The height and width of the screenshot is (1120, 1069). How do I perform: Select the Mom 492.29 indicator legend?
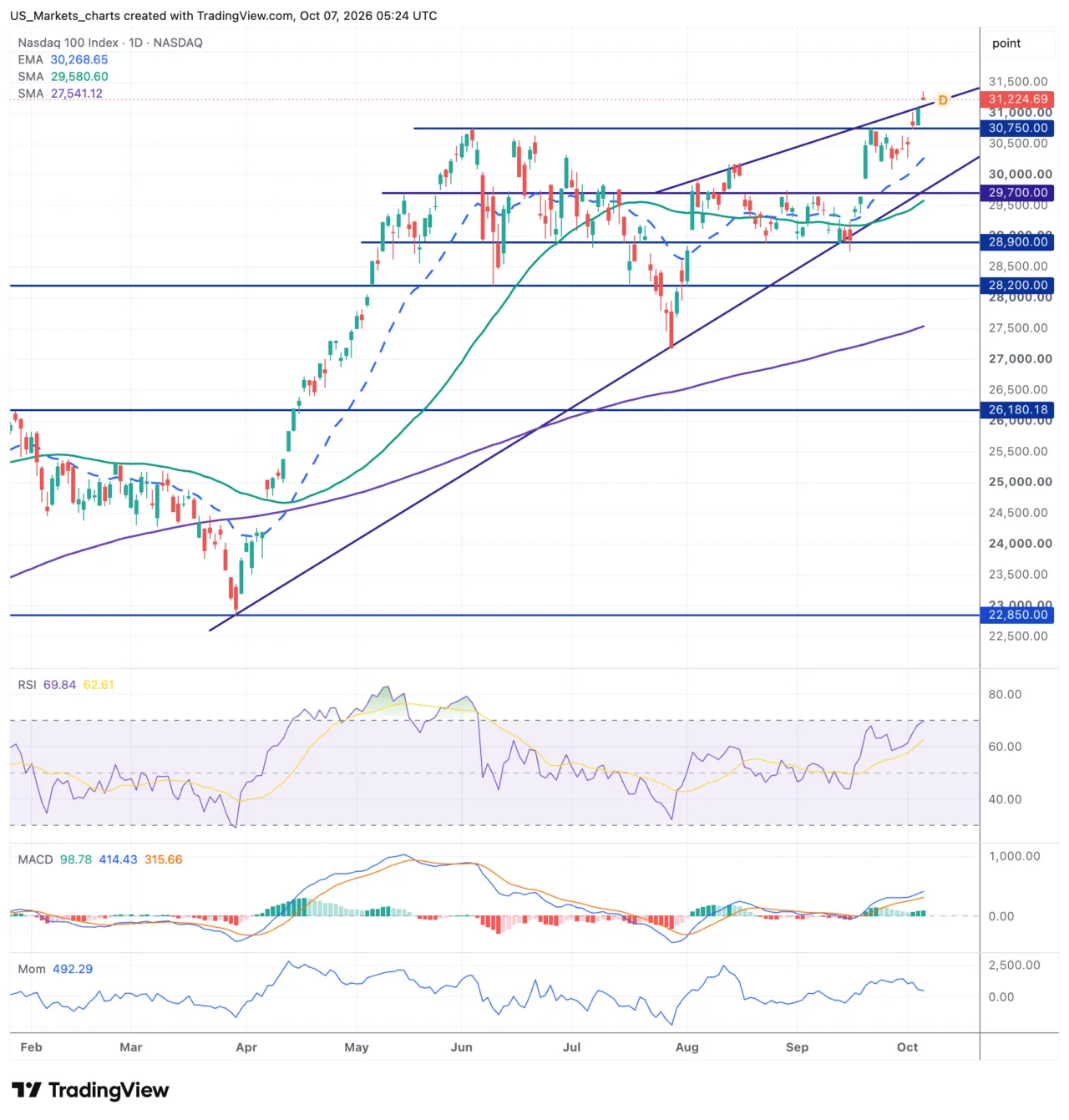pos(55,969)
